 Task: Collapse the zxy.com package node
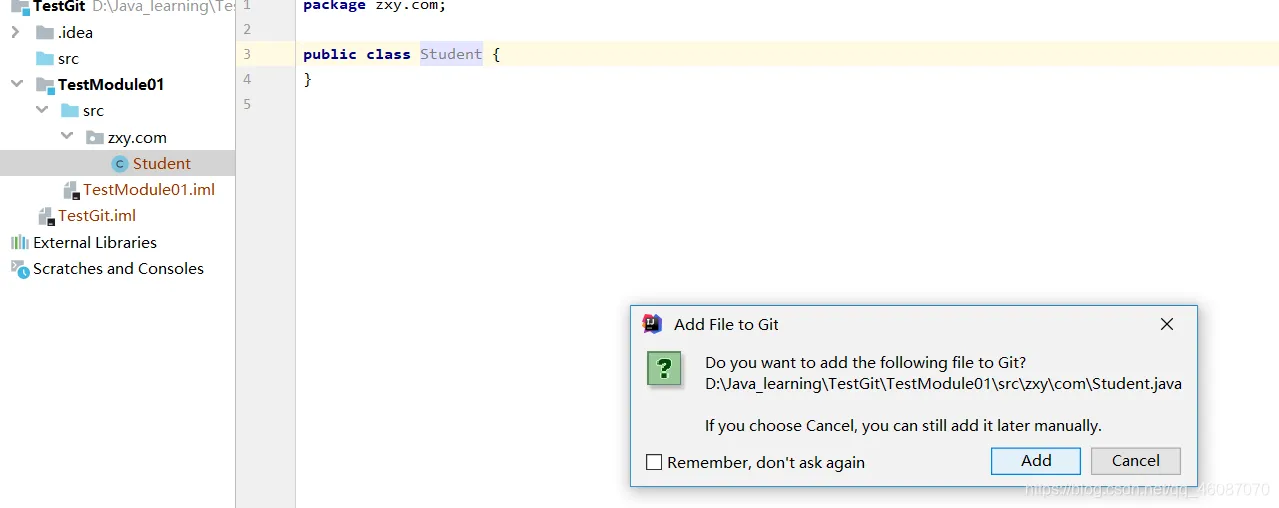tap(66, 137)
